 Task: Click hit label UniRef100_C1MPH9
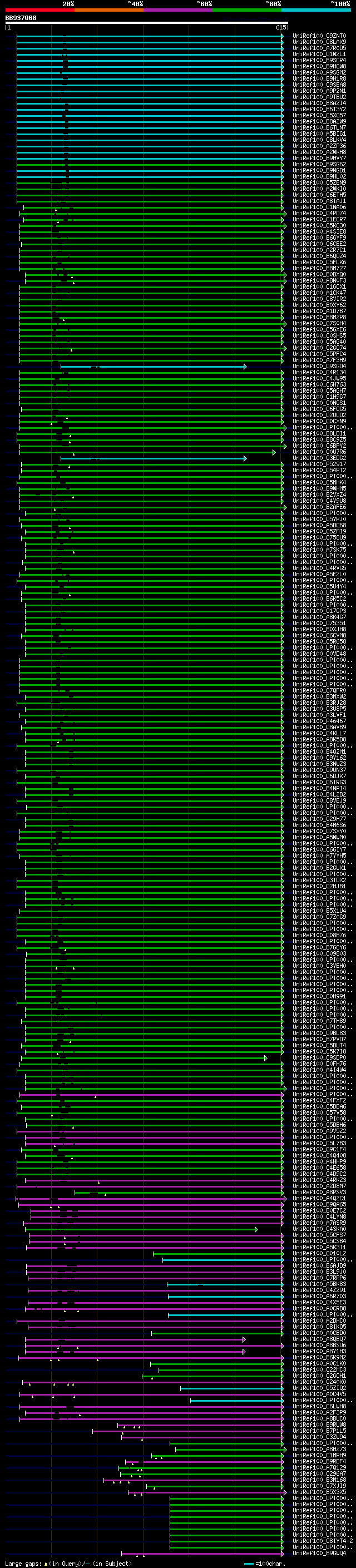[319, 1455]
